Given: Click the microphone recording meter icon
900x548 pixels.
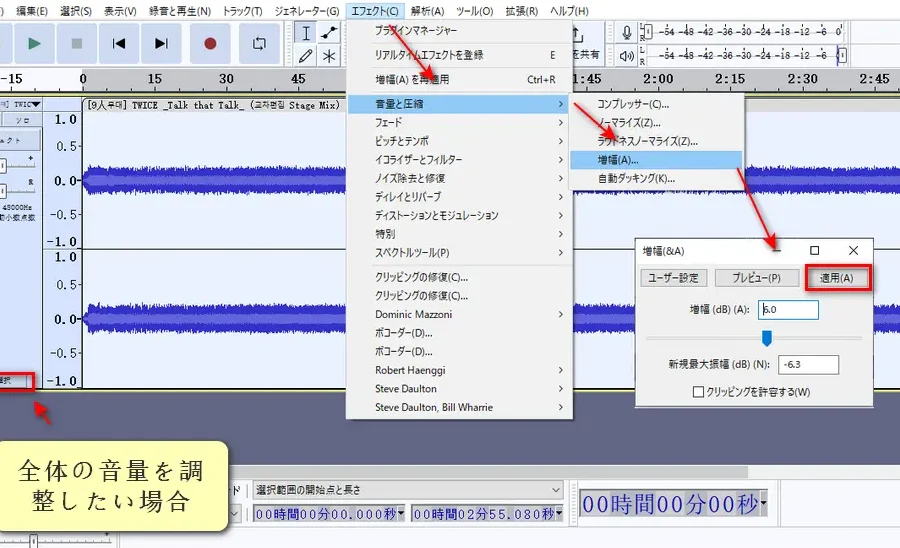Looking at the screenshot, I should pos(627,32).
